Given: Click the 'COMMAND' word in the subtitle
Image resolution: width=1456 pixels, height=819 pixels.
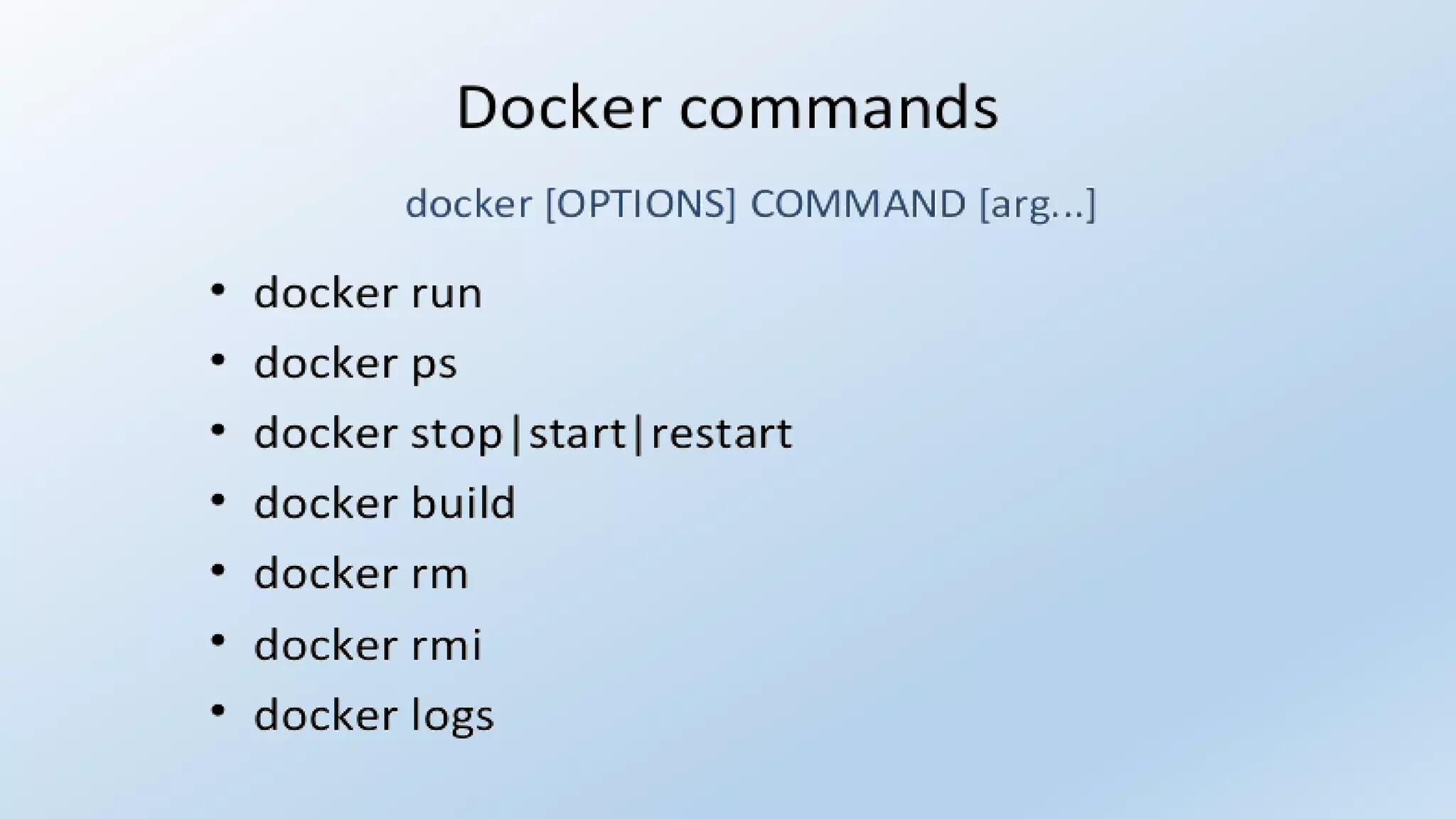Looking at the screenshot, I should point(858,204).
